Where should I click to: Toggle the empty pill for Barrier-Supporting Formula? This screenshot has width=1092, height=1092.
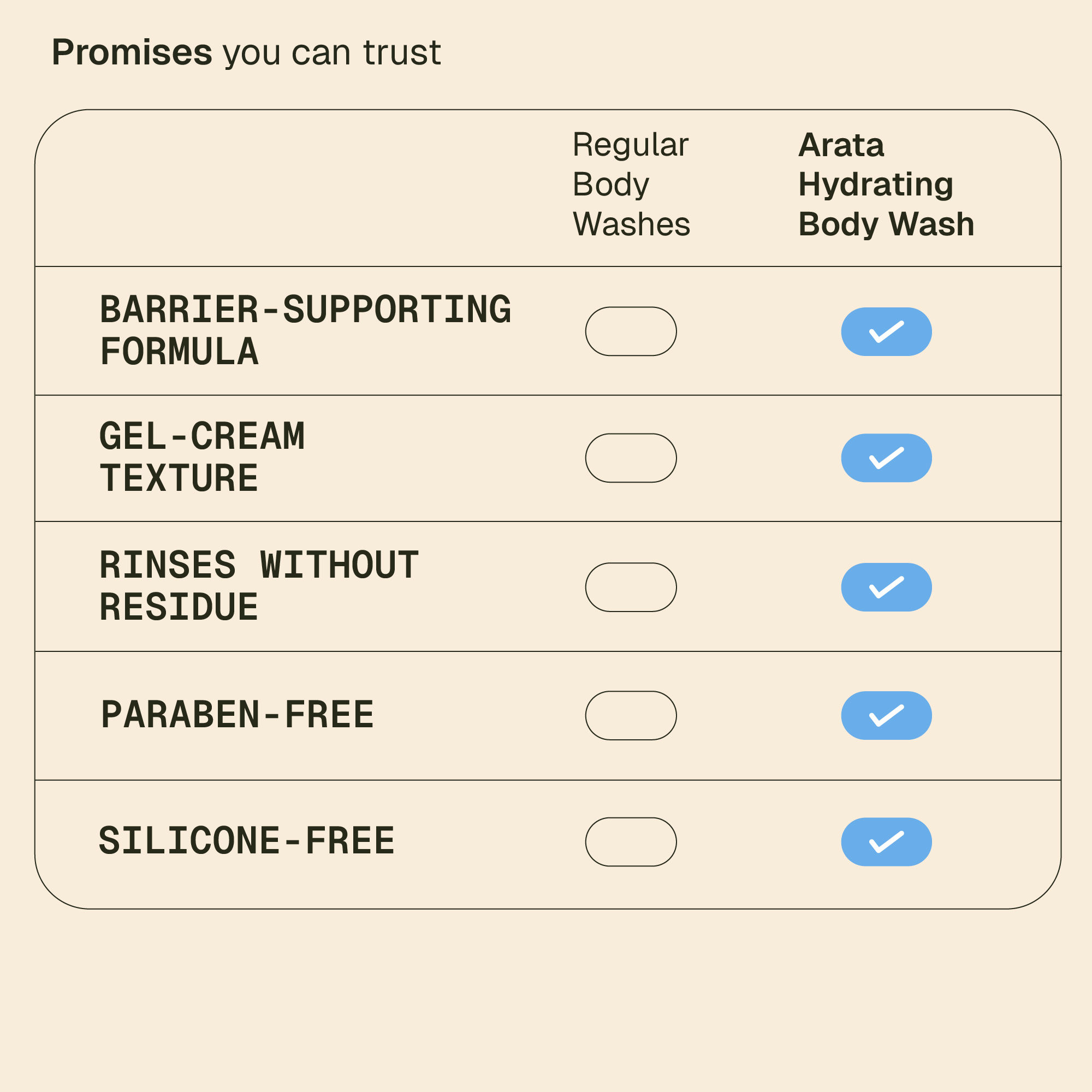pos(631,332)
